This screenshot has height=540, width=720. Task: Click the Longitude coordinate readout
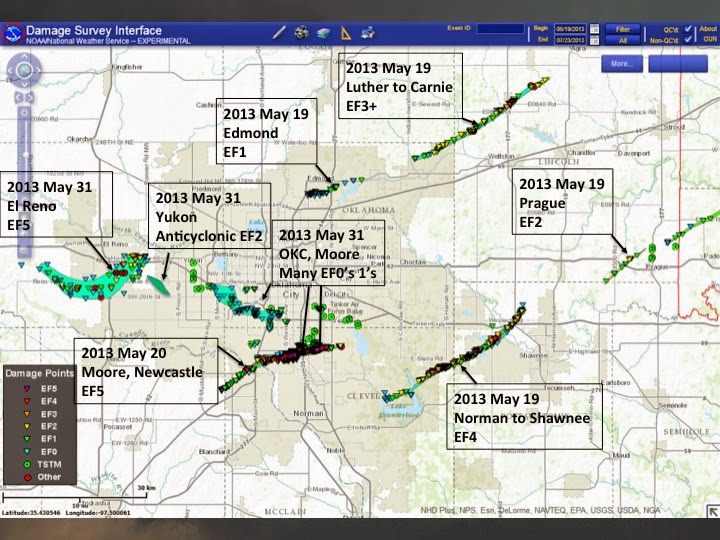[x=98, y=512]
